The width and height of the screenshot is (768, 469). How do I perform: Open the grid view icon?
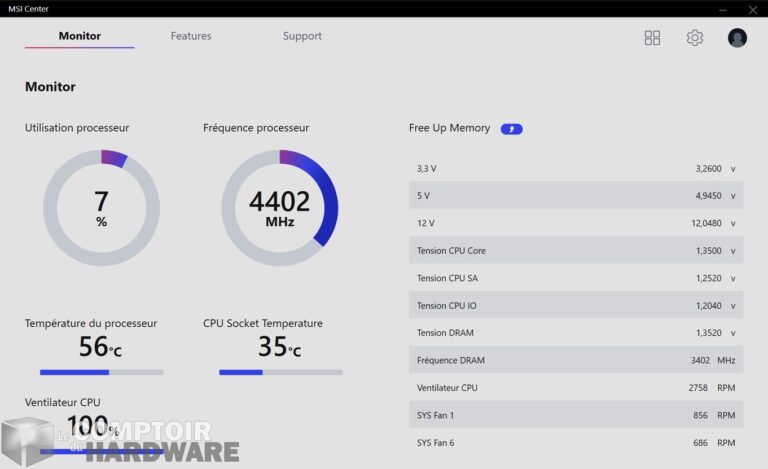(652, 38)
